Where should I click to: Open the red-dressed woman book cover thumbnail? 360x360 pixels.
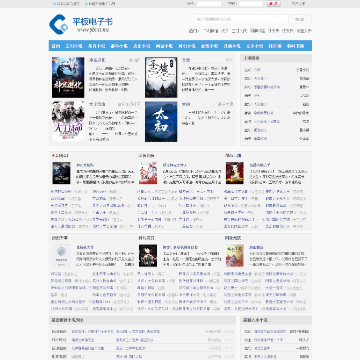235,173
